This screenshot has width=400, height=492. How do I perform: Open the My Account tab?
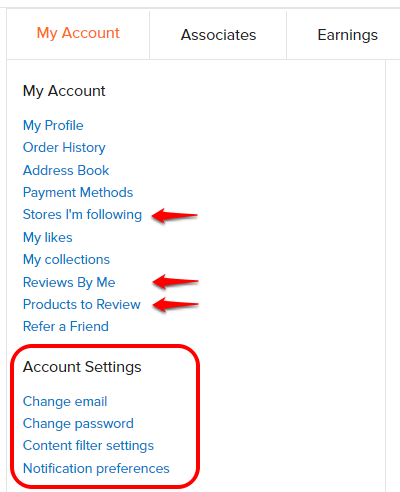point(78,34)
